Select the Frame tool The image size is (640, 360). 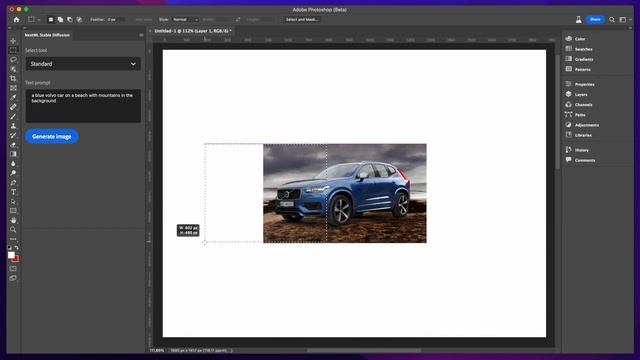13,88
